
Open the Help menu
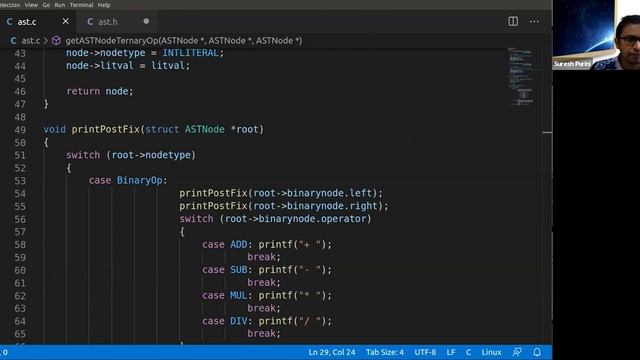[x=104, y=5]
